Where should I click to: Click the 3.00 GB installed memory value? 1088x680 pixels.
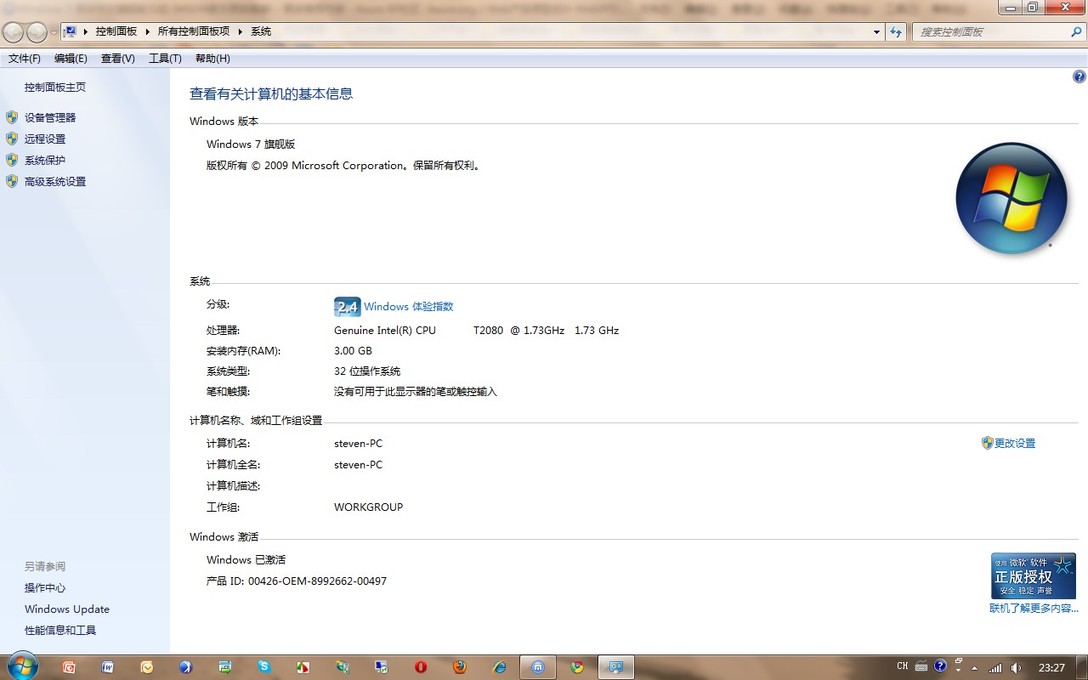click(x=353, y=351)
